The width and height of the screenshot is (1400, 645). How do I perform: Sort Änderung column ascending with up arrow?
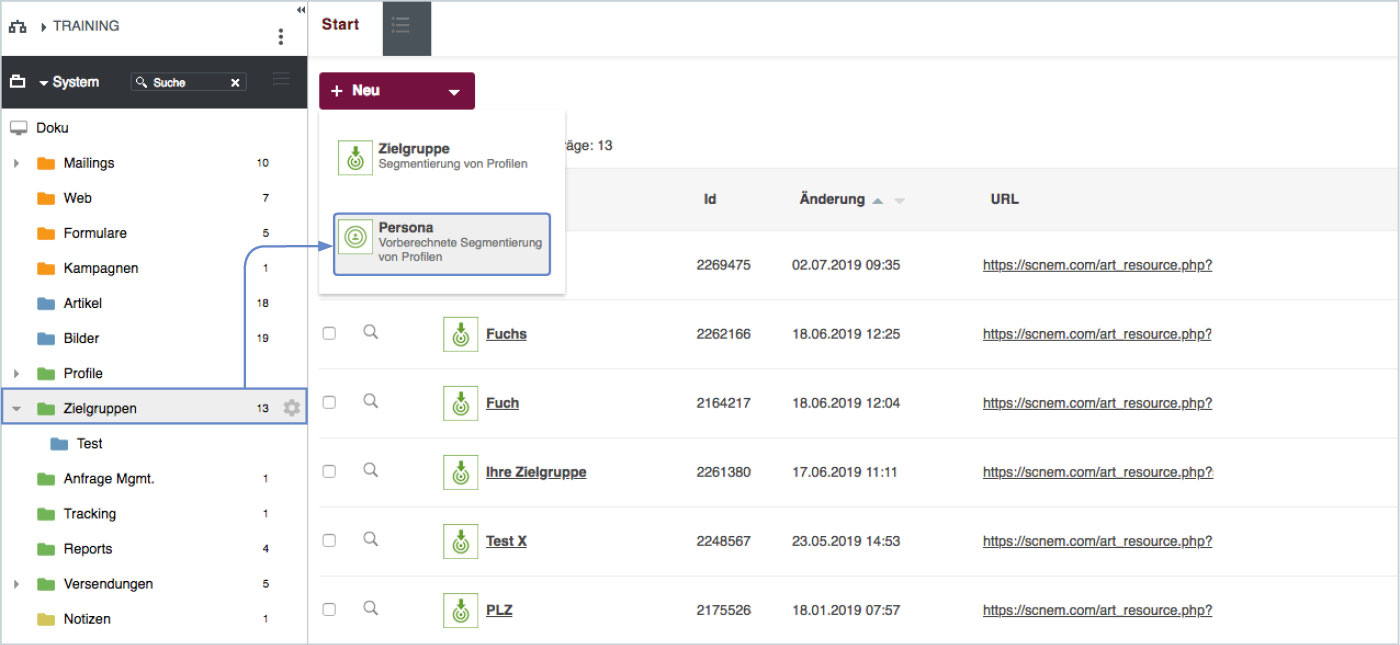[x=877, y=201]
